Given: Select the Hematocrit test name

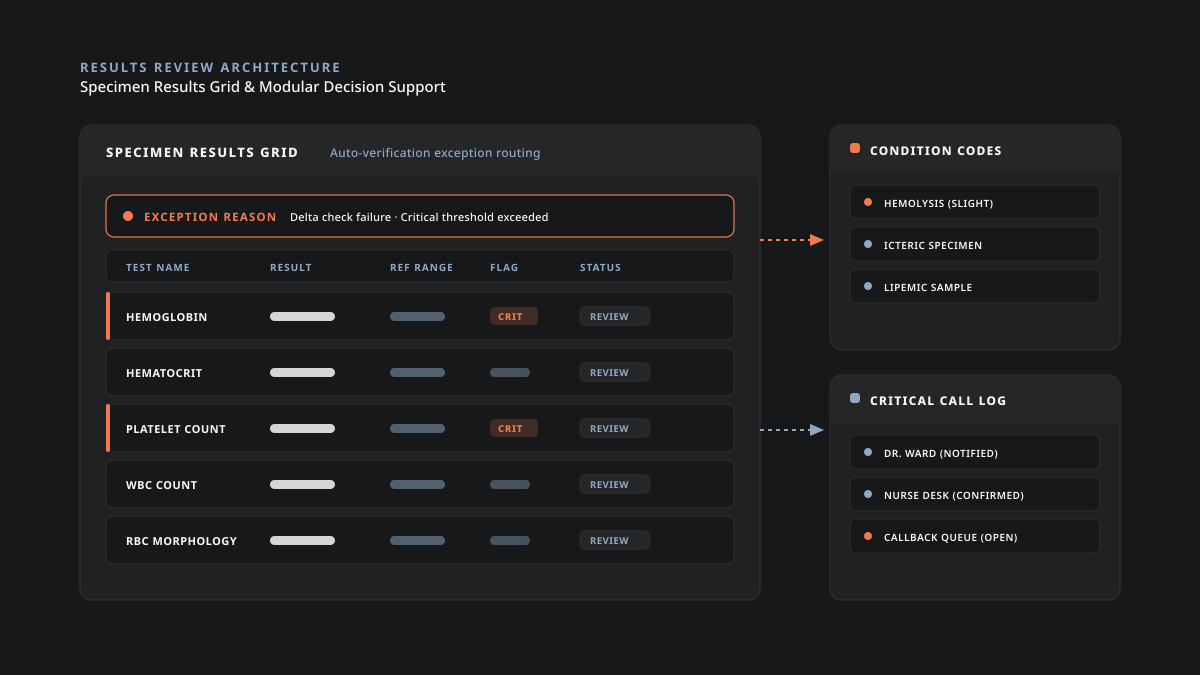Looking at the screenshot, I should click(164, 373).
